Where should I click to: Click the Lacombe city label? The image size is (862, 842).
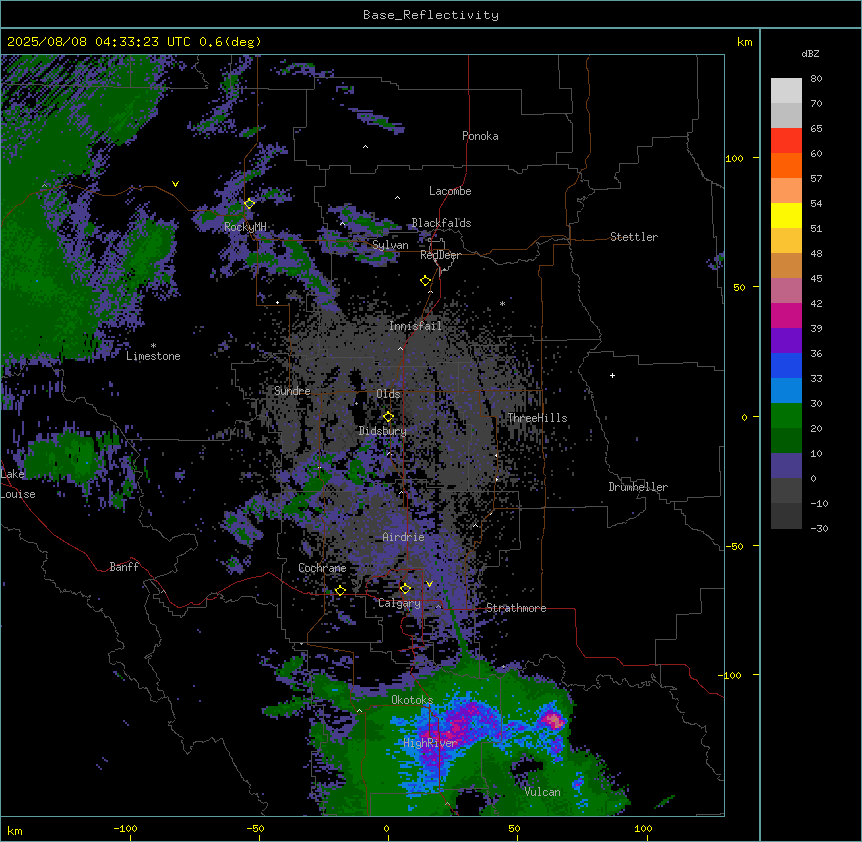point(450,191)
